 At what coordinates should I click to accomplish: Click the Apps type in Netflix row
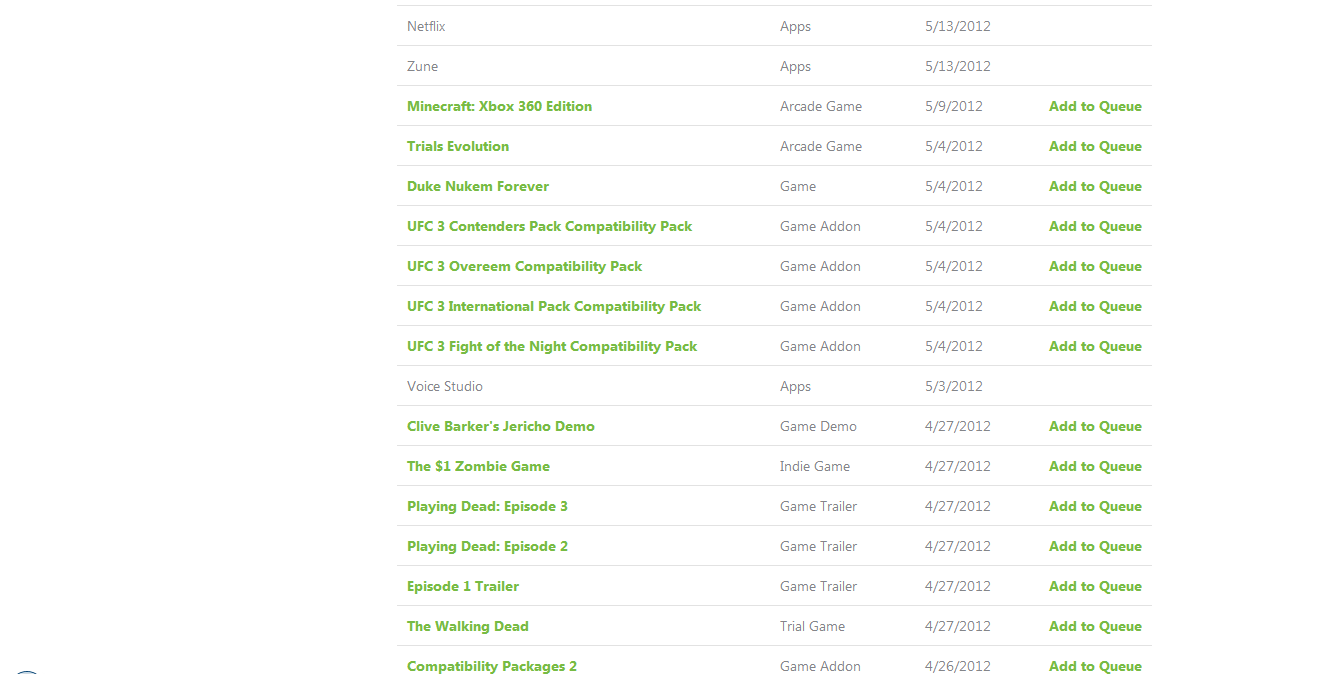[x=795, y=26]
